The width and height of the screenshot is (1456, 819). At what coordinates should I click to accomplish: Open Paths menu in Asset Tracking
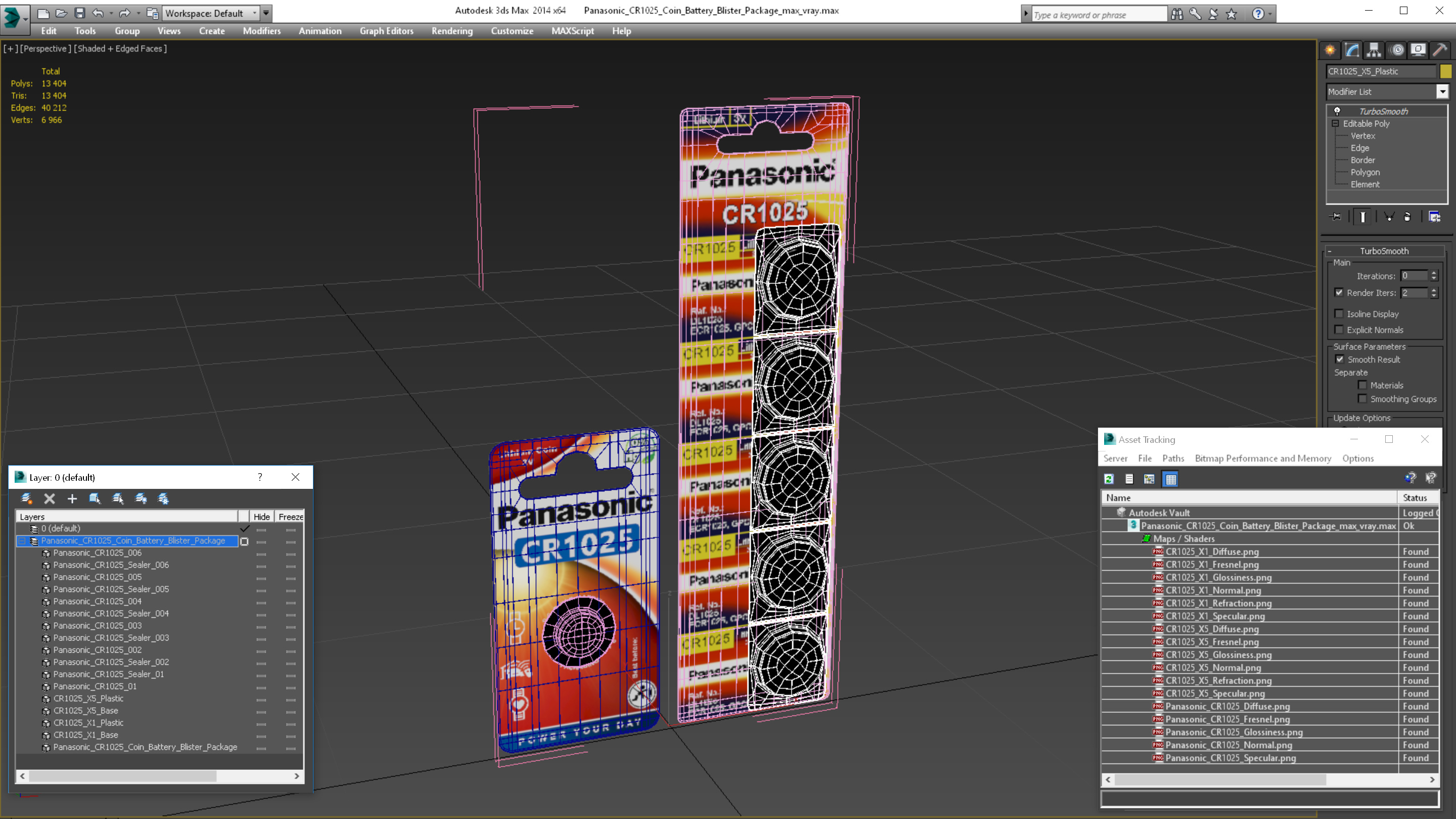coord(1173,459)
